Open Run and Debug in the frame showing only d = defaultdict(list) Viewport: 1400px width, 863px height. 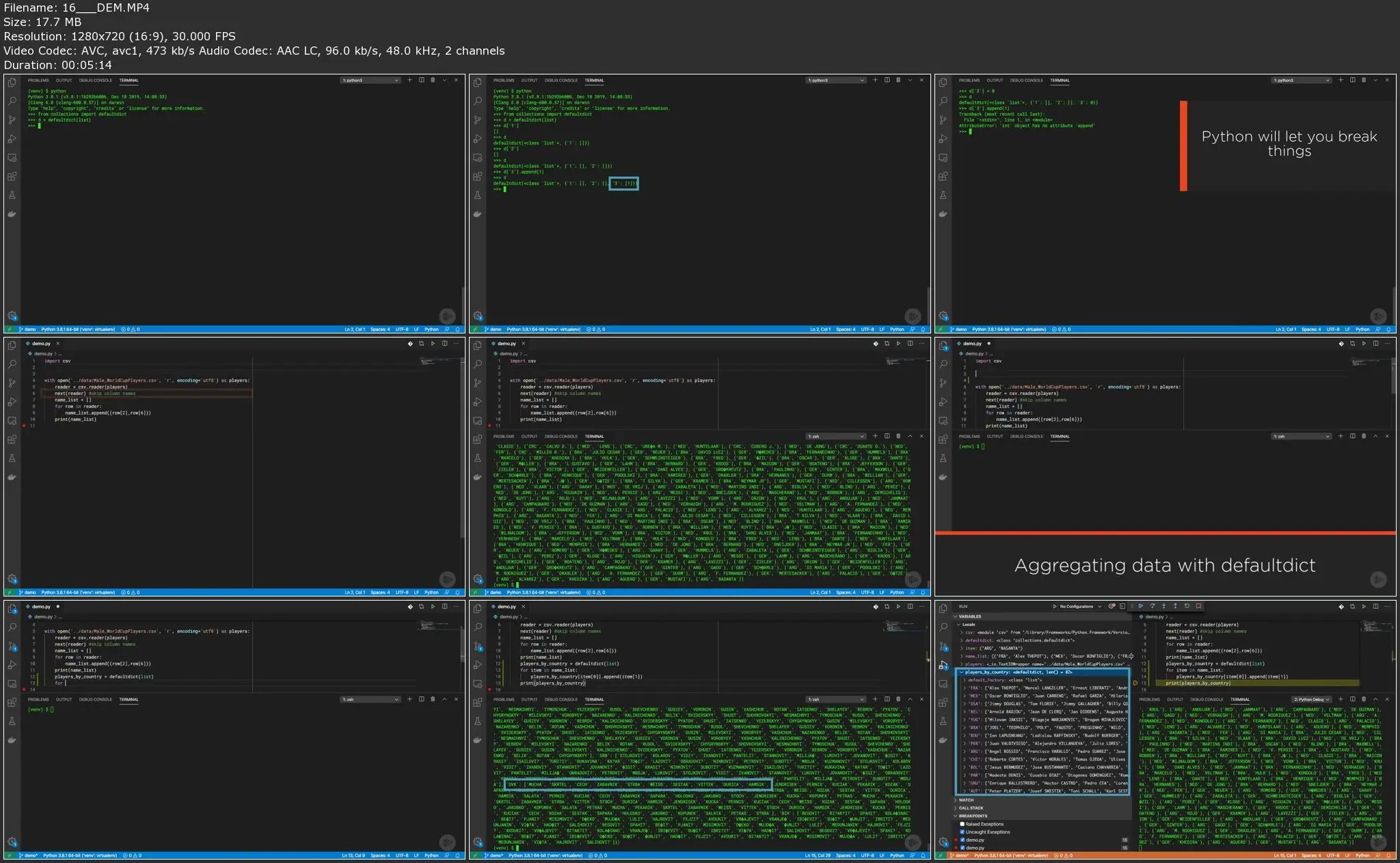(x=12, y=139)
